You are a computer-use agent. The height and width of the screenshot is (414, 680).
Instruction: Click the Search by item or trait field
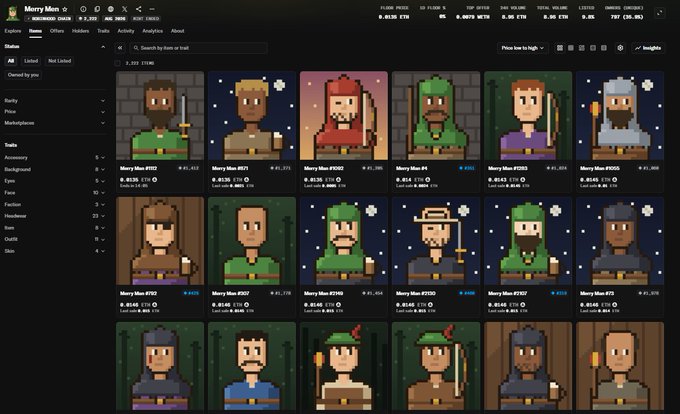(x=198, y=48)
